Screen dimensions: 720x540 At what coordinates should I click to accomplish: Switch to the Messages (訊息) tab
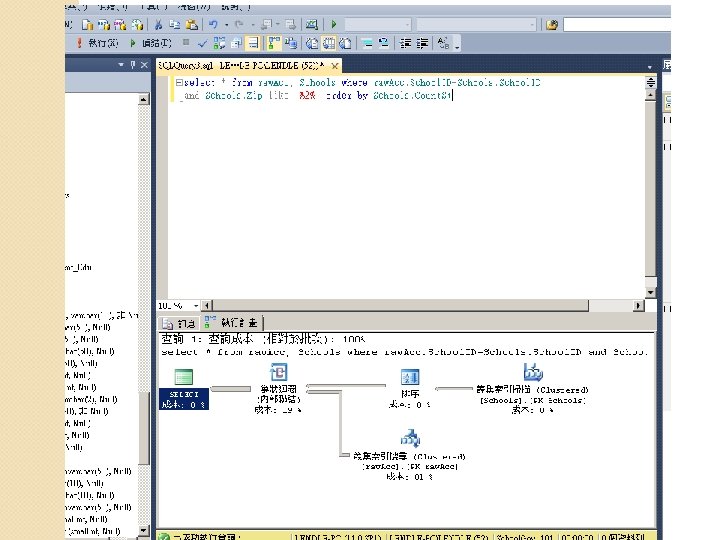click(180, 323)
